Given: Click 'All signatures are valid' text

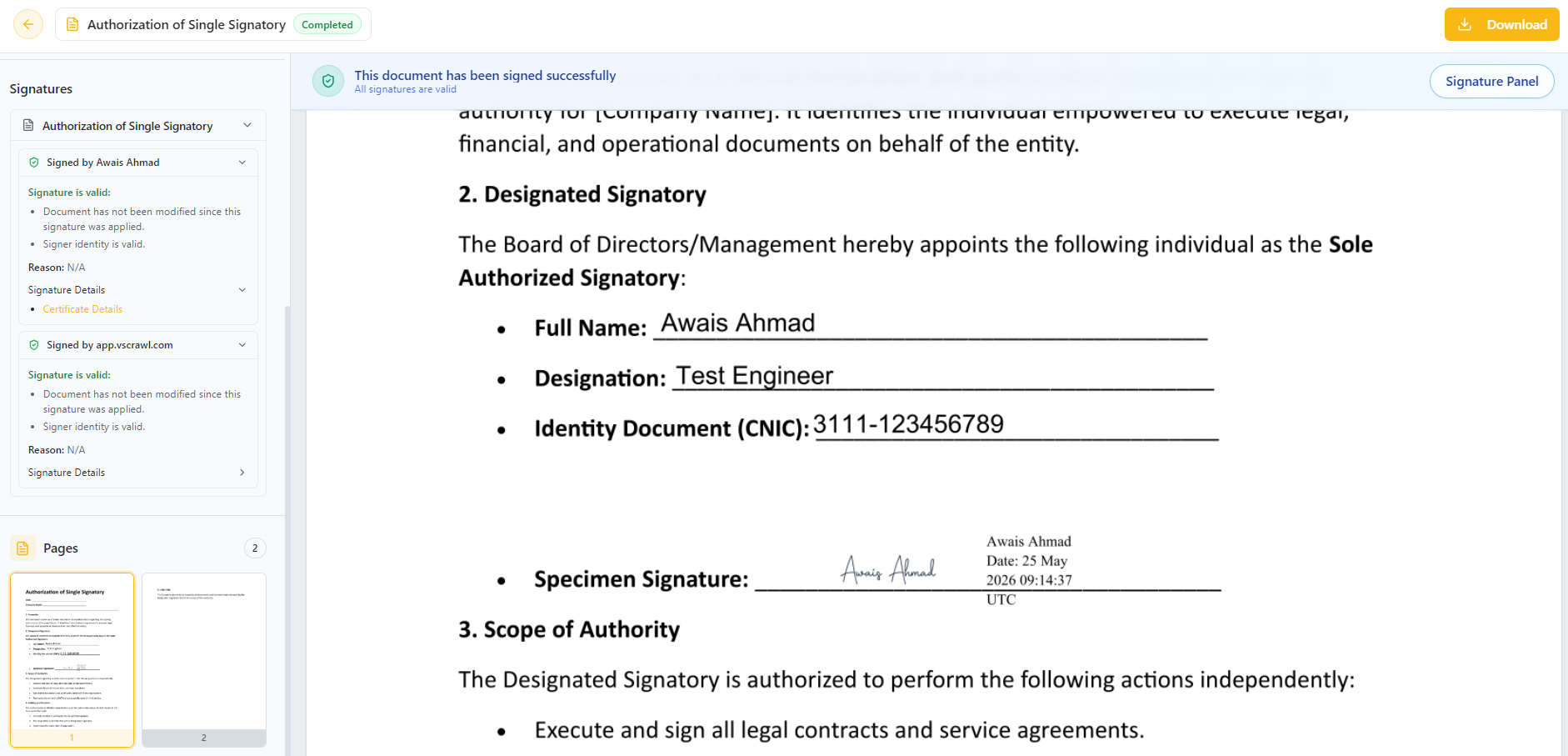Looking at the screenshot, I should point(406,89).
